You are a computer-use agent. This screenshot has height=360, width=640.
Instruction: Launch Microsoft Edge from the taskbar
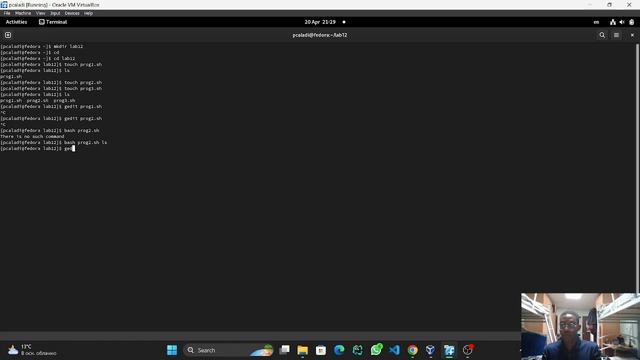tap(339, 350)
